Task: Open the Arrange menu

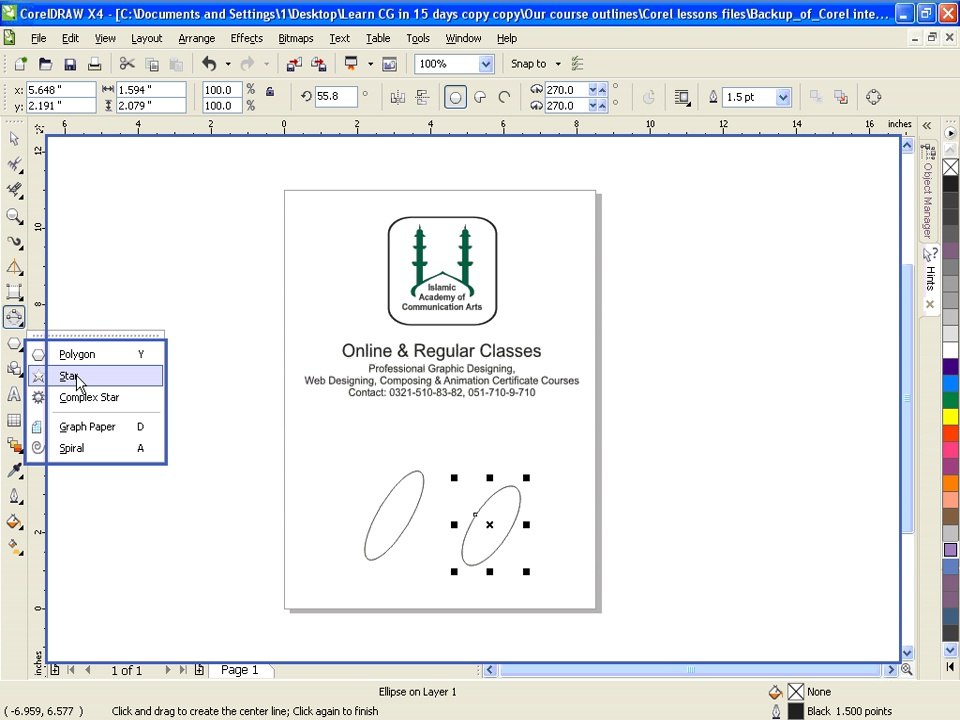Action: click(x=197, y=38)
